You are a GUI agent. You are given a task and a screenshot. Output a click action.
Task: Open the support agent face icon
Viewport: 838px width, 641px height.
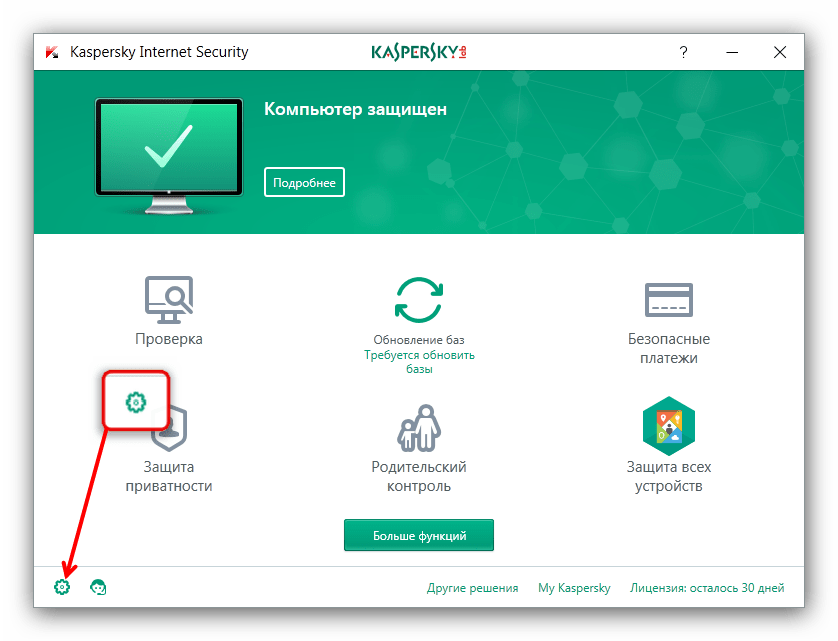click(x=98, y=587)
